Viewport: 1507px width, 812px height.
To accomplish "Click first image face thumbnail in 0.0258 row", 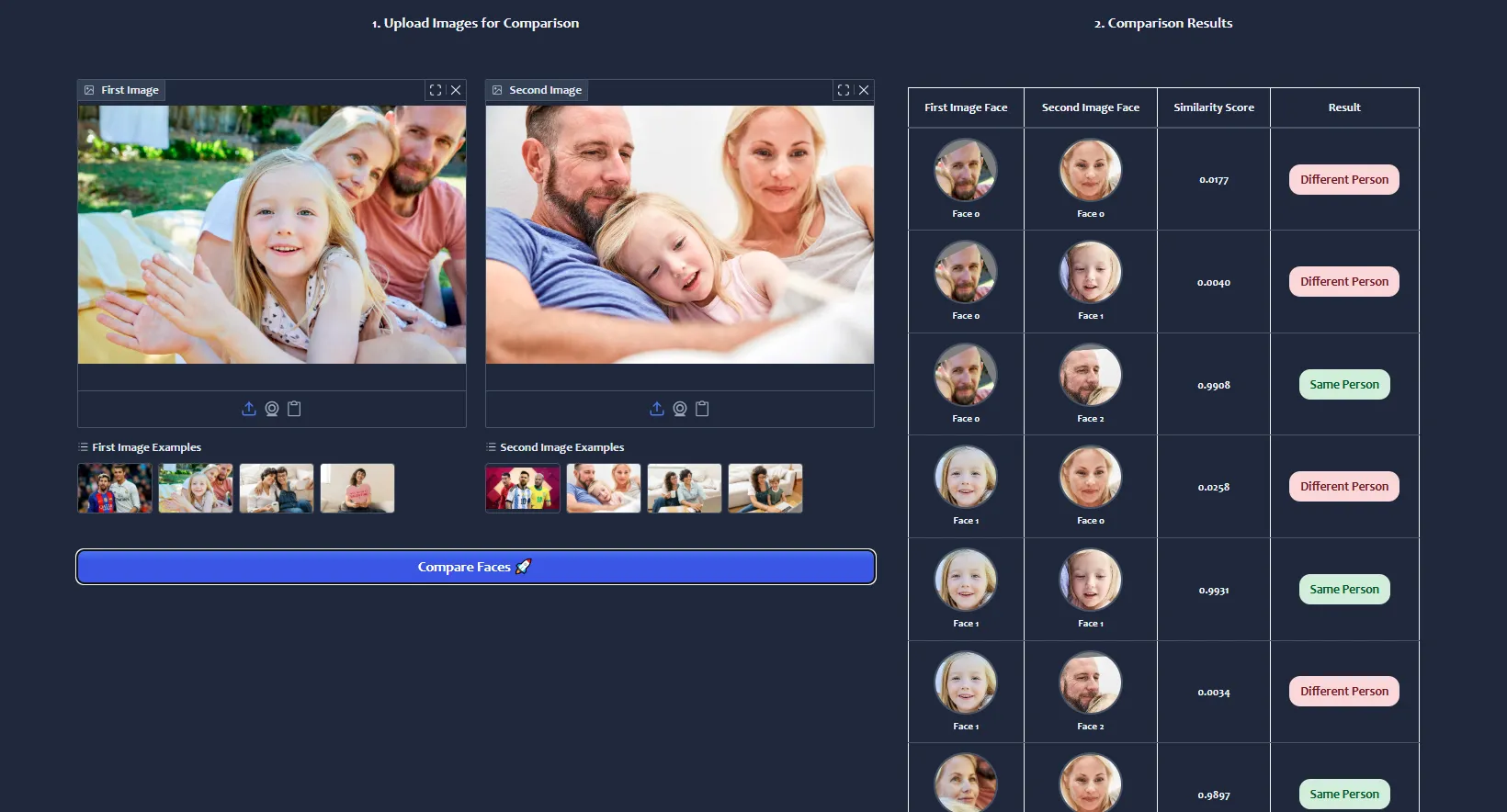I will pos(966,477).
